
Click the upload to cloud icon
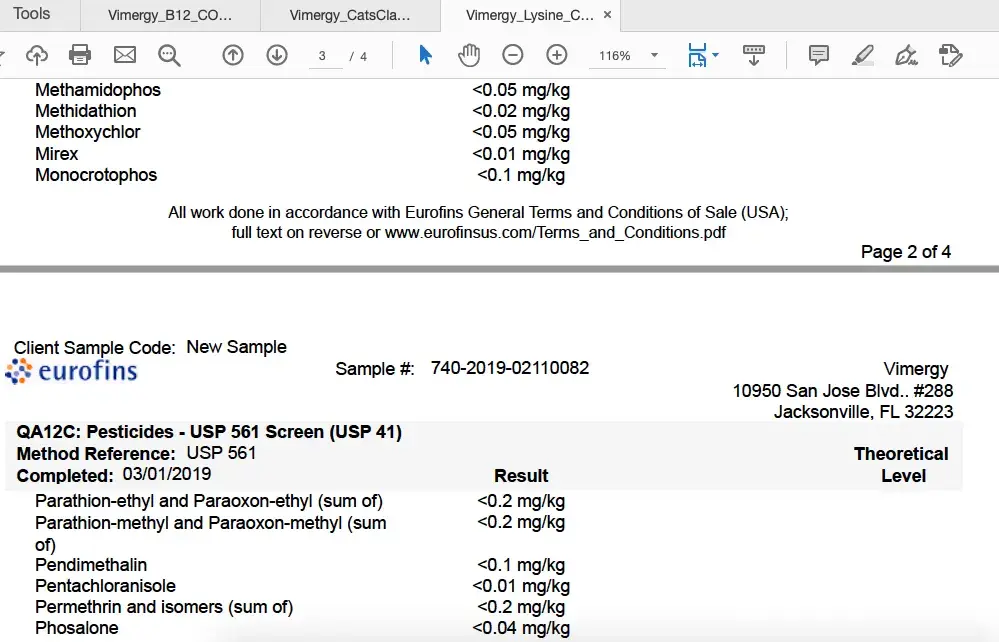coord(37,56)
